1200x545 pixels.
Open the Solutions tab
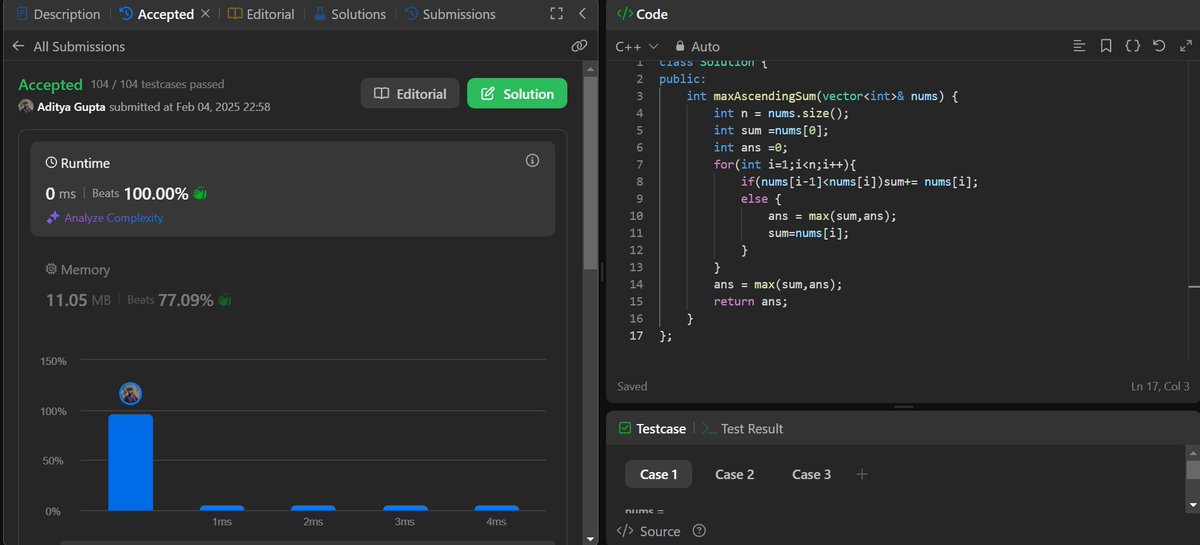(349, 14)
